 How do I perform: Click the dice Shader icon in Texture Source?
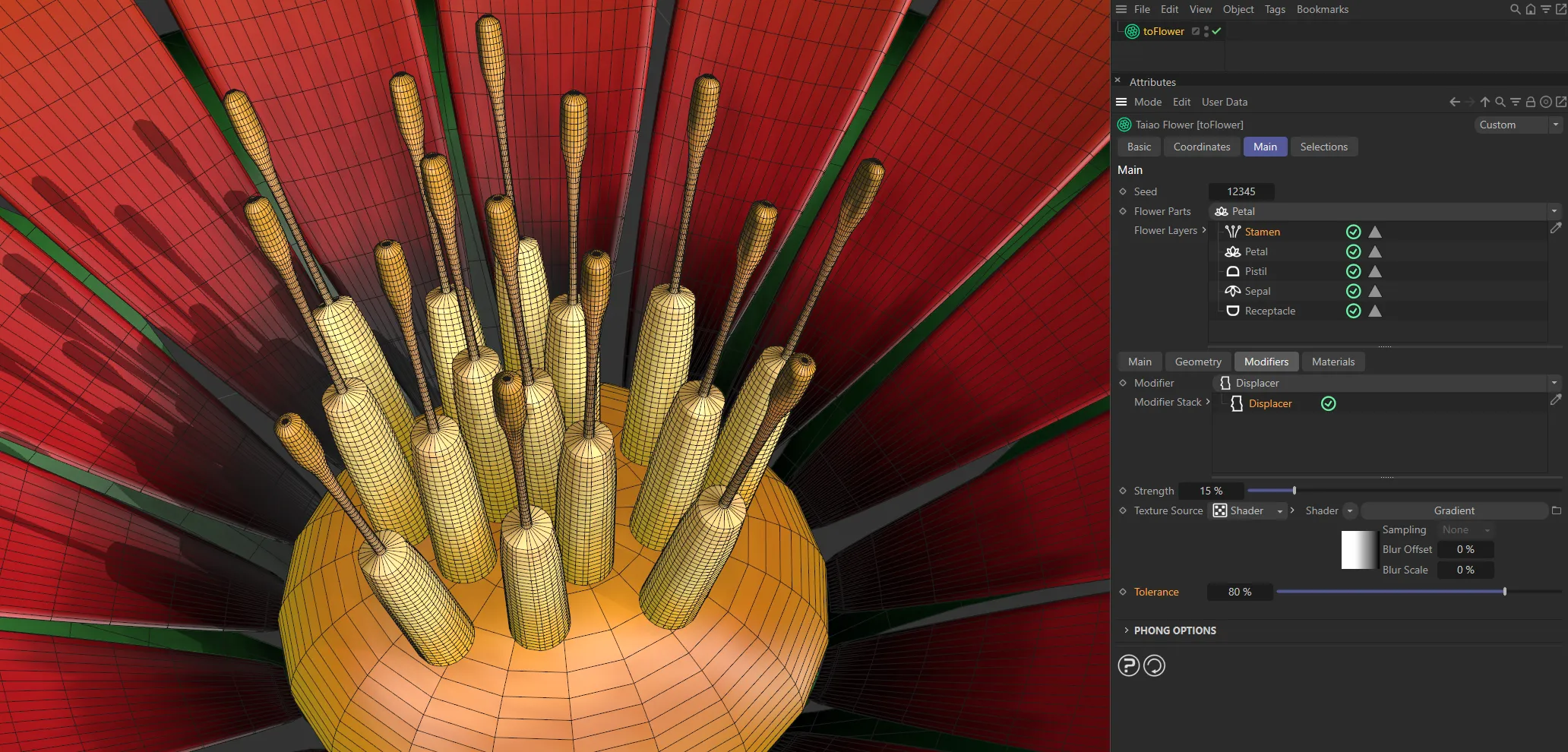click(1220, 510)
